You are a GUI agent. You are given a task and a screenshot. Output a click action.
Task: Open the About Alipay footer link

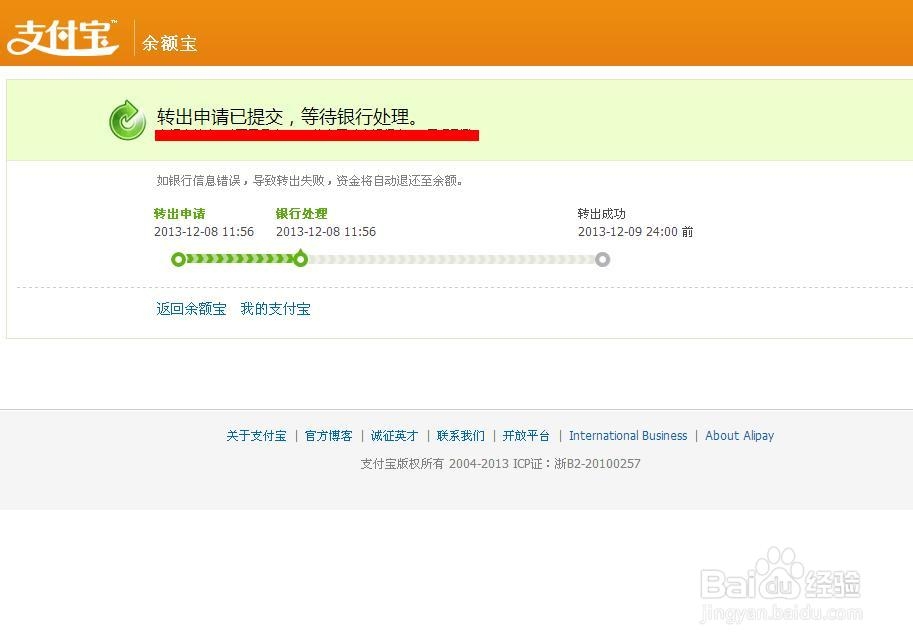click(739, 436)
